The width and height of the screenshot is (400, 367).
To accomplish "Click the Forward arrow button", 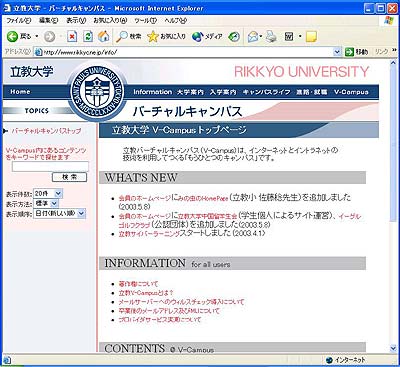I will click(49, 36).
